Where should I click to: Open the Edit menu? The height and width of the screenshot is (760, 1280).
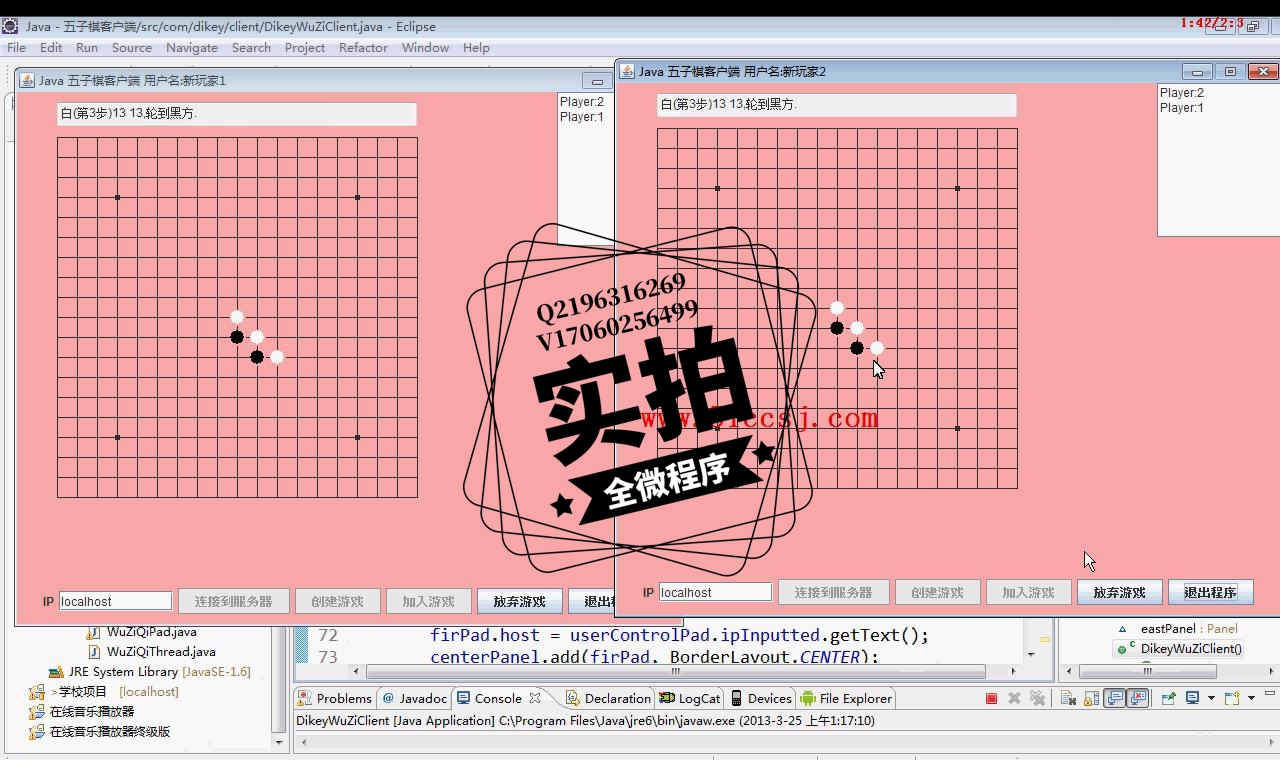click(x=51, y=47)
